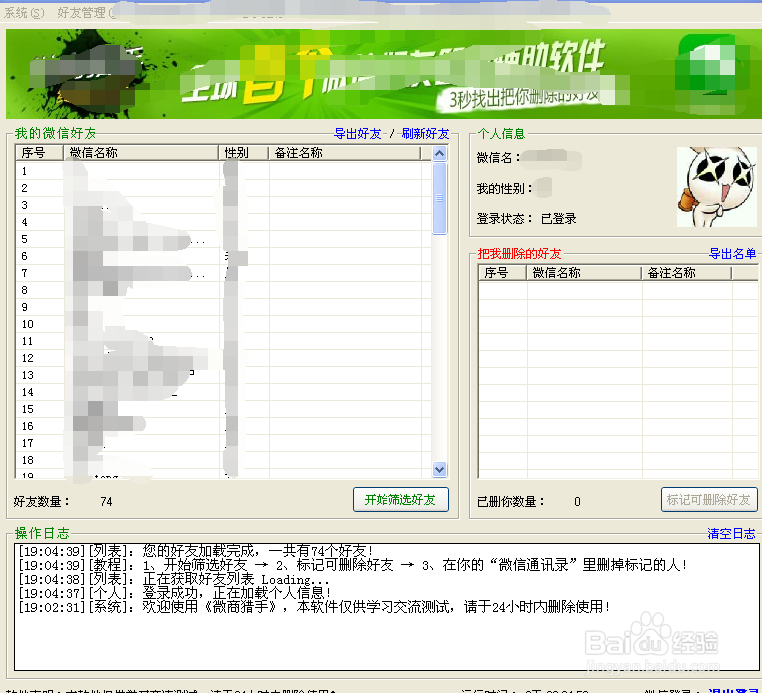Click the 标记可删除好友 button
762x693 pixels.
709,500
